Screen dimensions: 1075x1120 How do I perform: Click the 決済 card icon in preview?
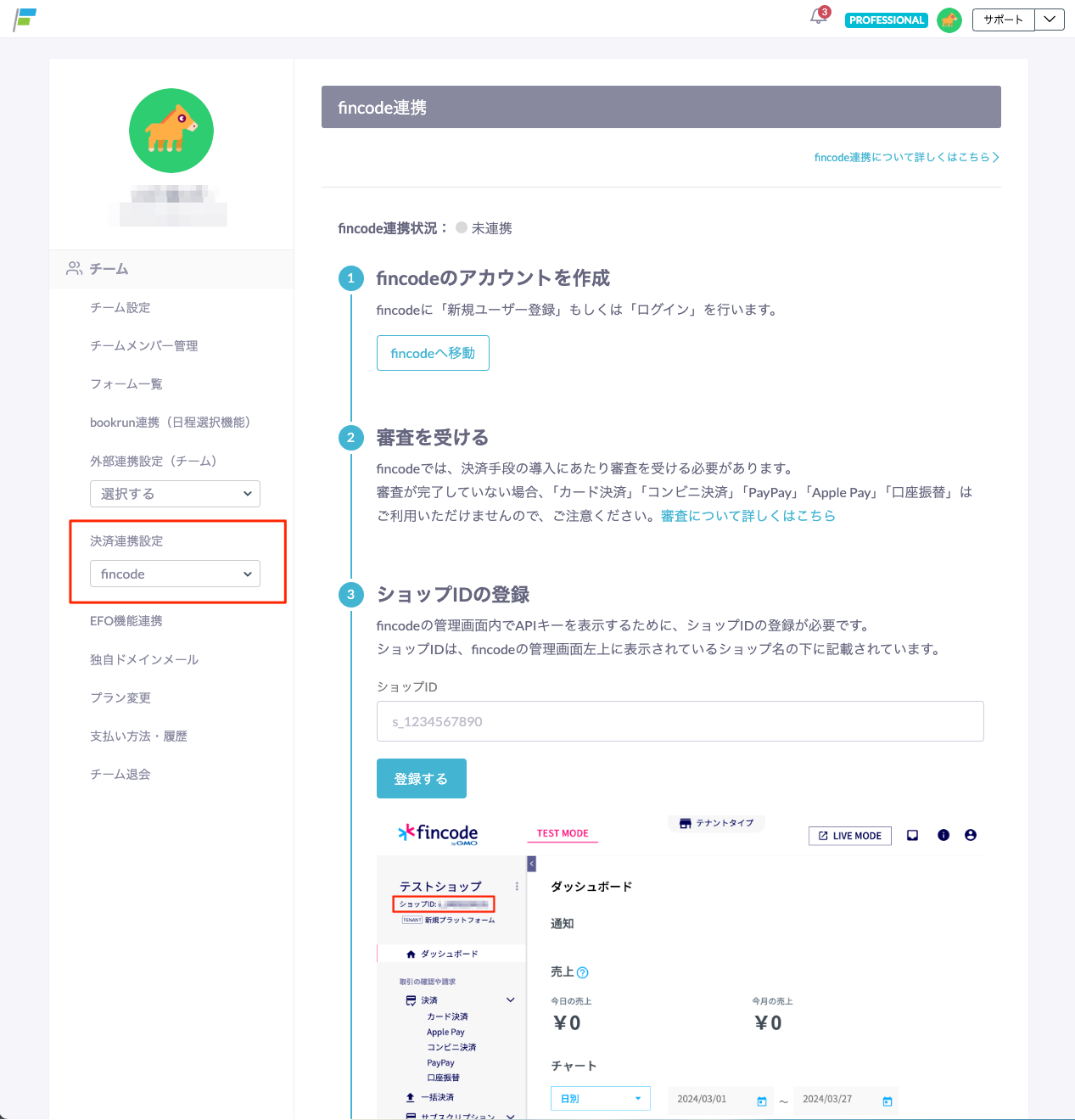coord(411,1000)
